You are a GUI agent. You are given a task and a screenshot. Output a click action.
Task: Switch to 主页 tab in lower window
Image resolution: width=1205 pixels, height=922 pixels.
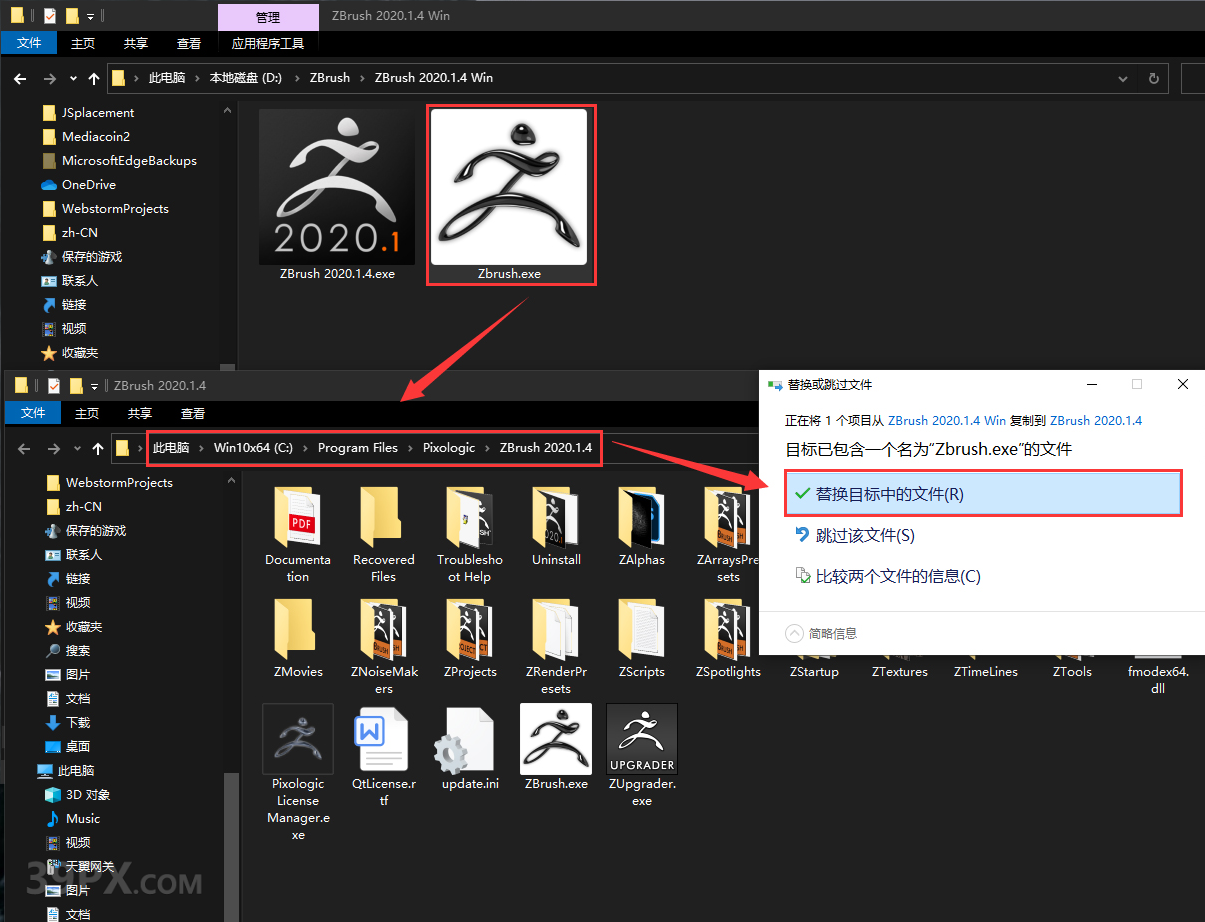(x=87, y=413)
